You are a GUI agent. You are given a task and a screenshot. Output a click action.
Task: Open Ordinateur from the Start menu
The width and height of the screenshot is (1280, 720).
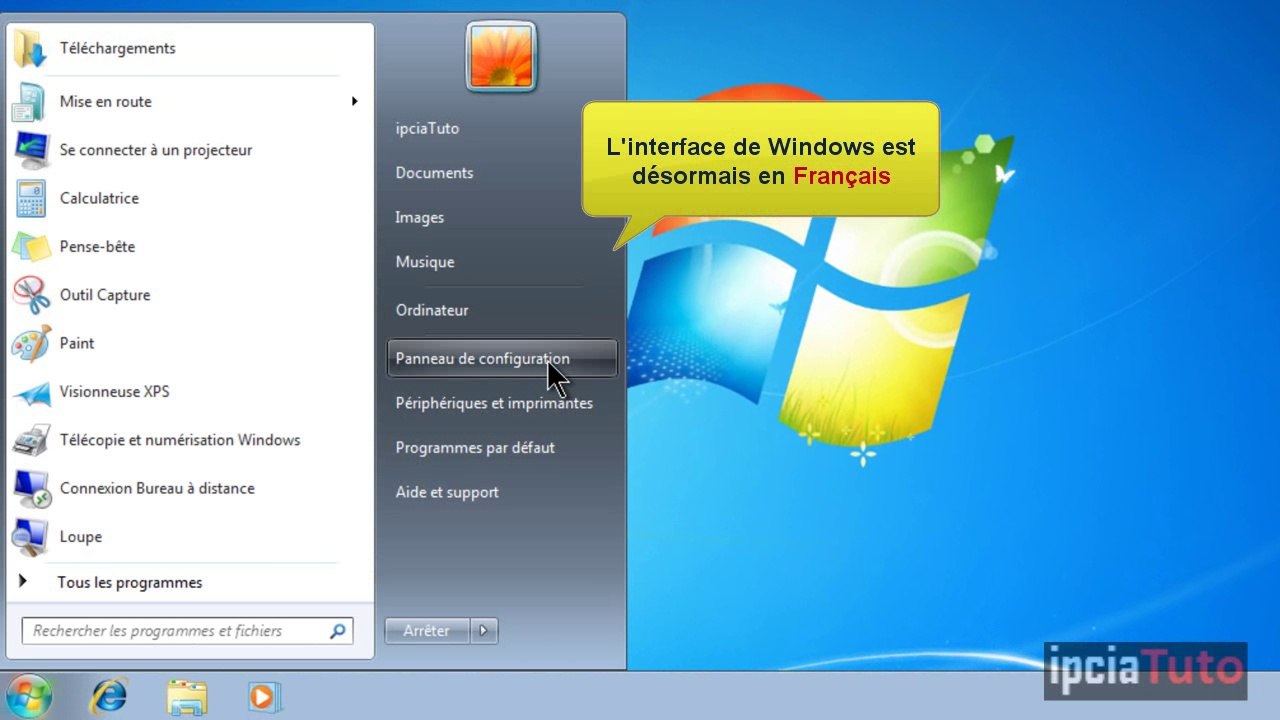coord(432,310)
